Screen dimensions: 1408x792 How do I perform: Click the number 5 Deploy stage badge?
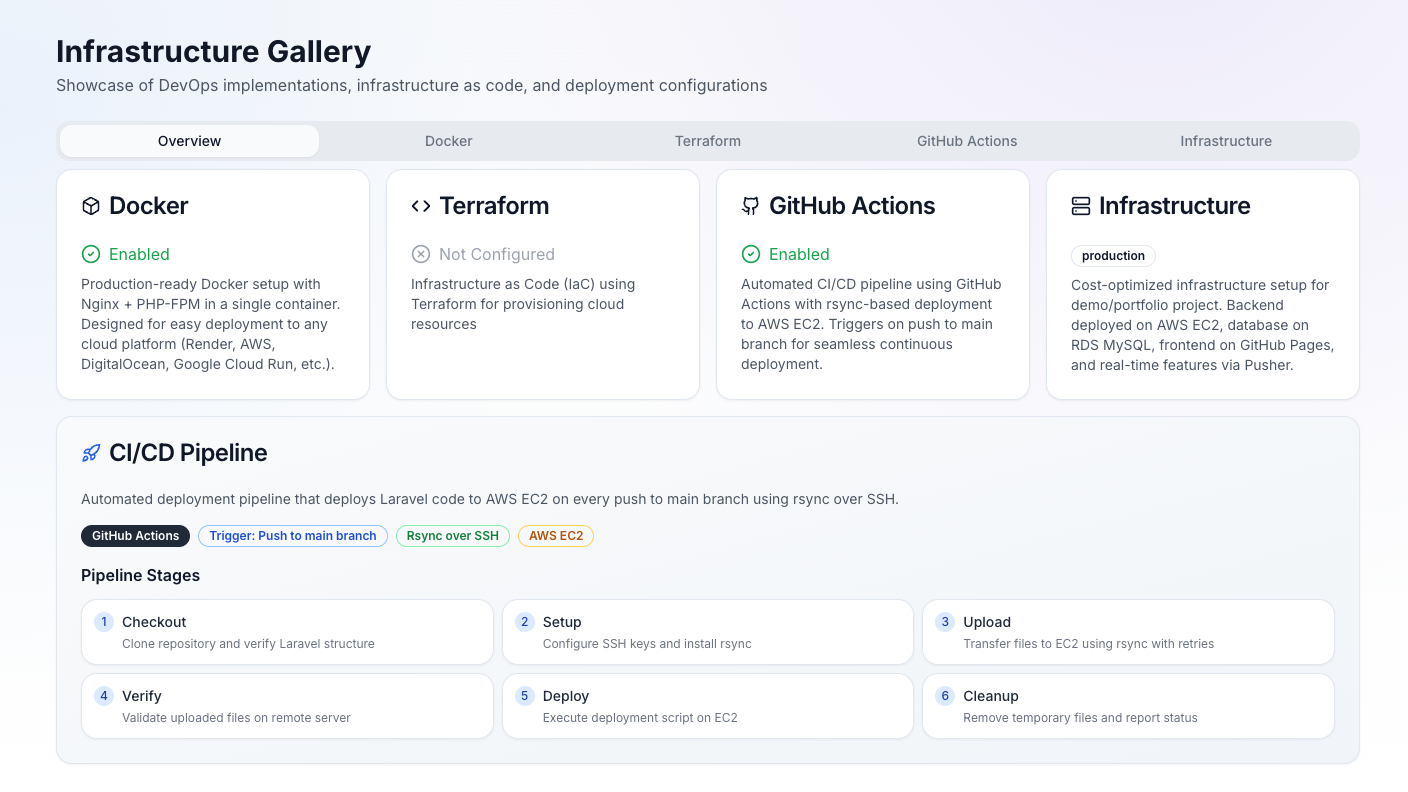(x=525, y=696)
